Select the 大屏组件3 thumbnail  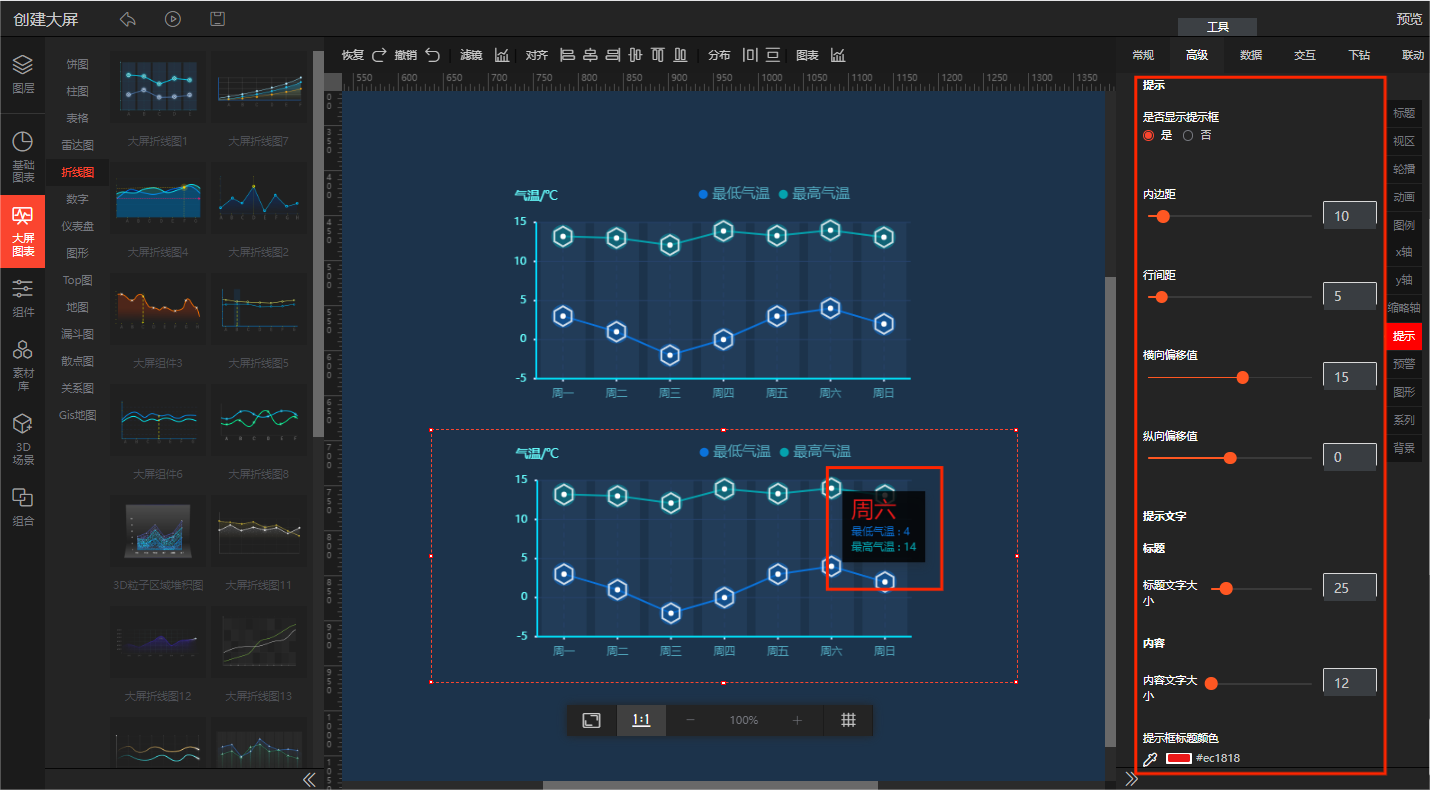click(158, 309)
